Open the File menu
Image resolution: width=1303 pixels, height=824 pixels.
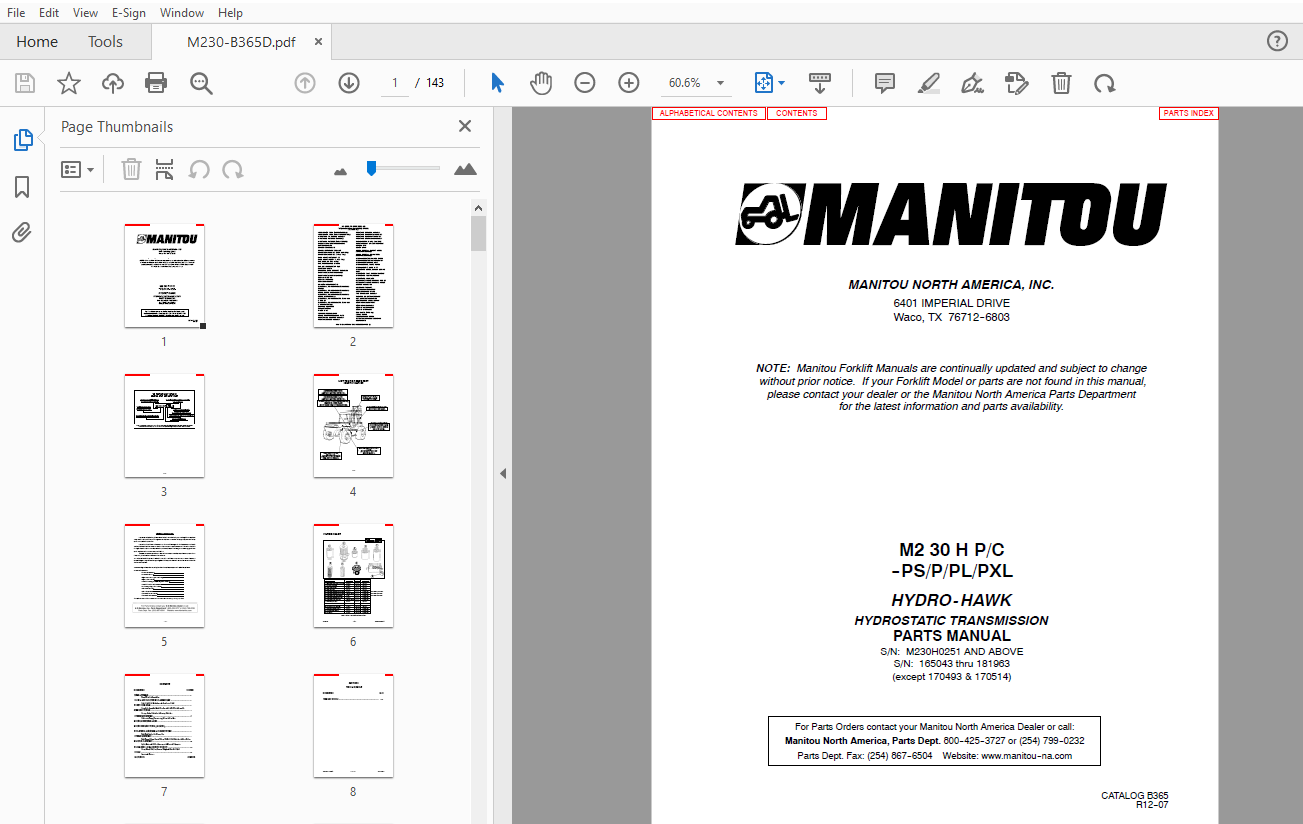[x=16, y=13]
